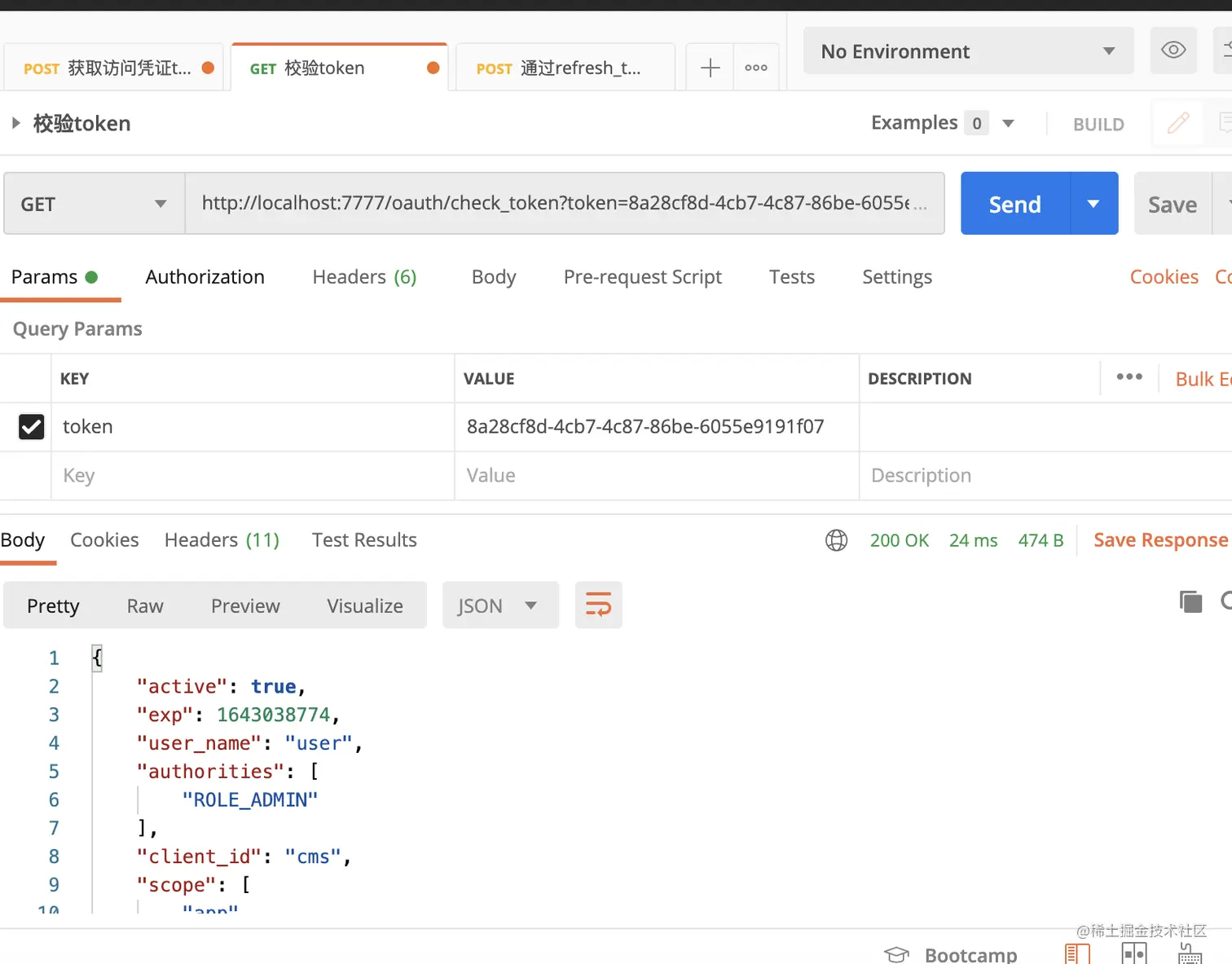Open the JSON format dropdown
1232x964 pixels.
coord(499,605)
